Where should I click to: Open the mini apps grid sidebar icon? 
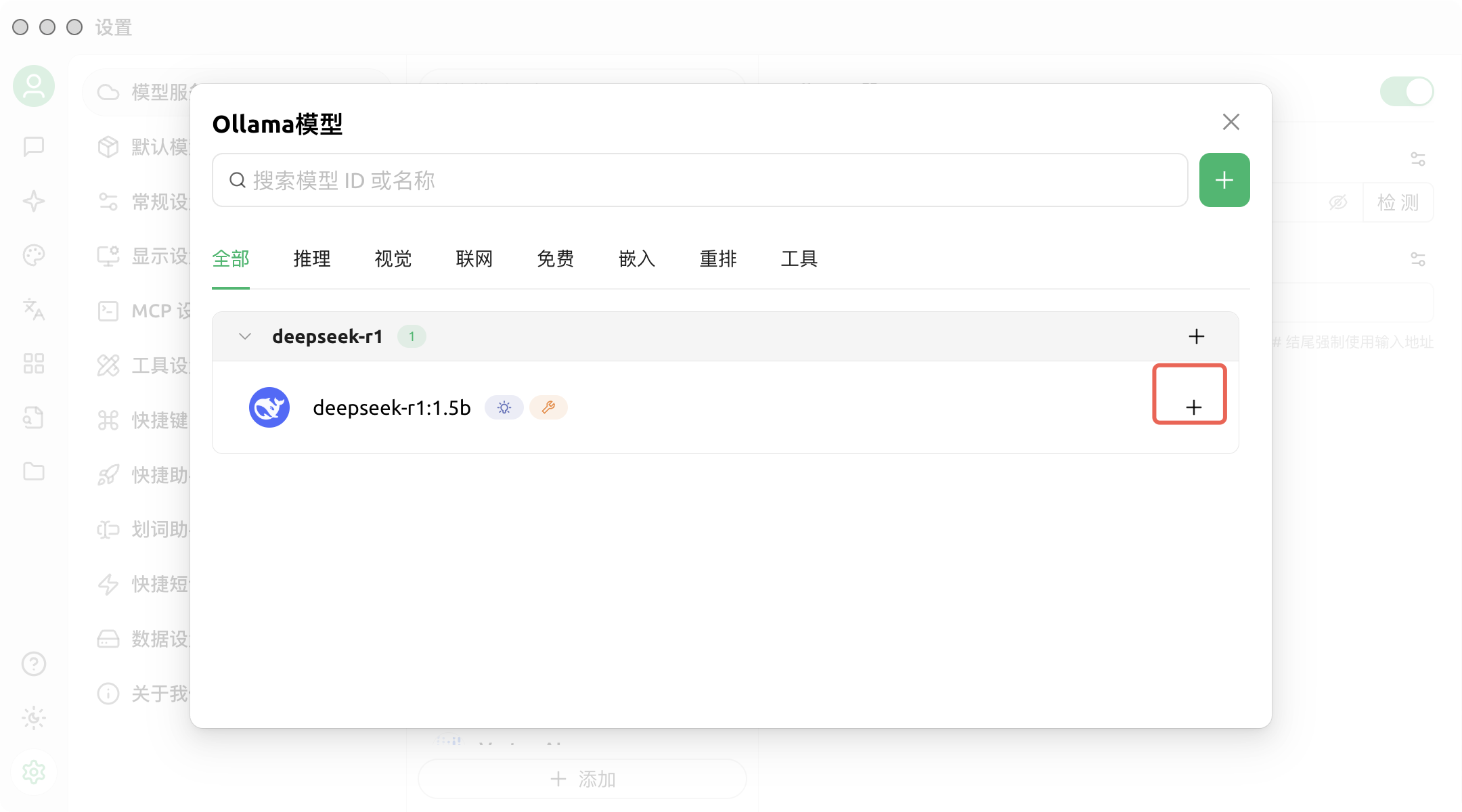(x=34, y=363)
